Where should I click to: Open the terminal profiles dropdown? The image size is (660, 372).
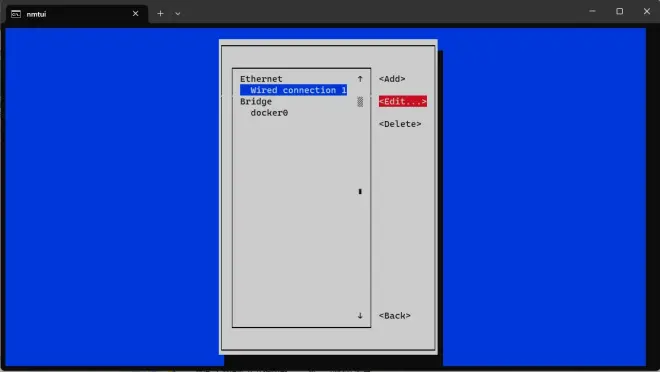[x=178, y=14]
